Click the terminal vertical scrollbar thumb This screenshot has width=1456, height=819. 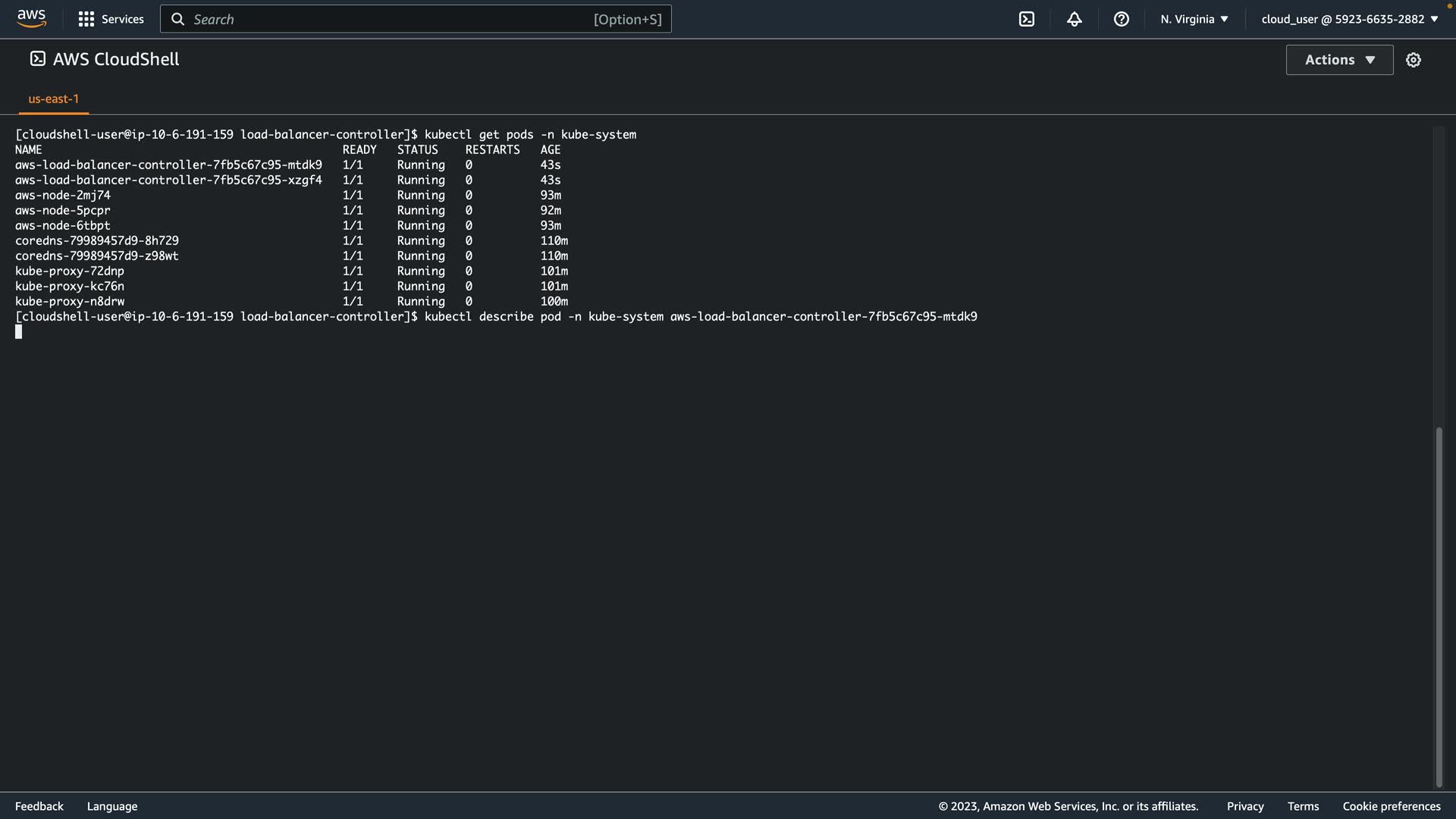1439,607
